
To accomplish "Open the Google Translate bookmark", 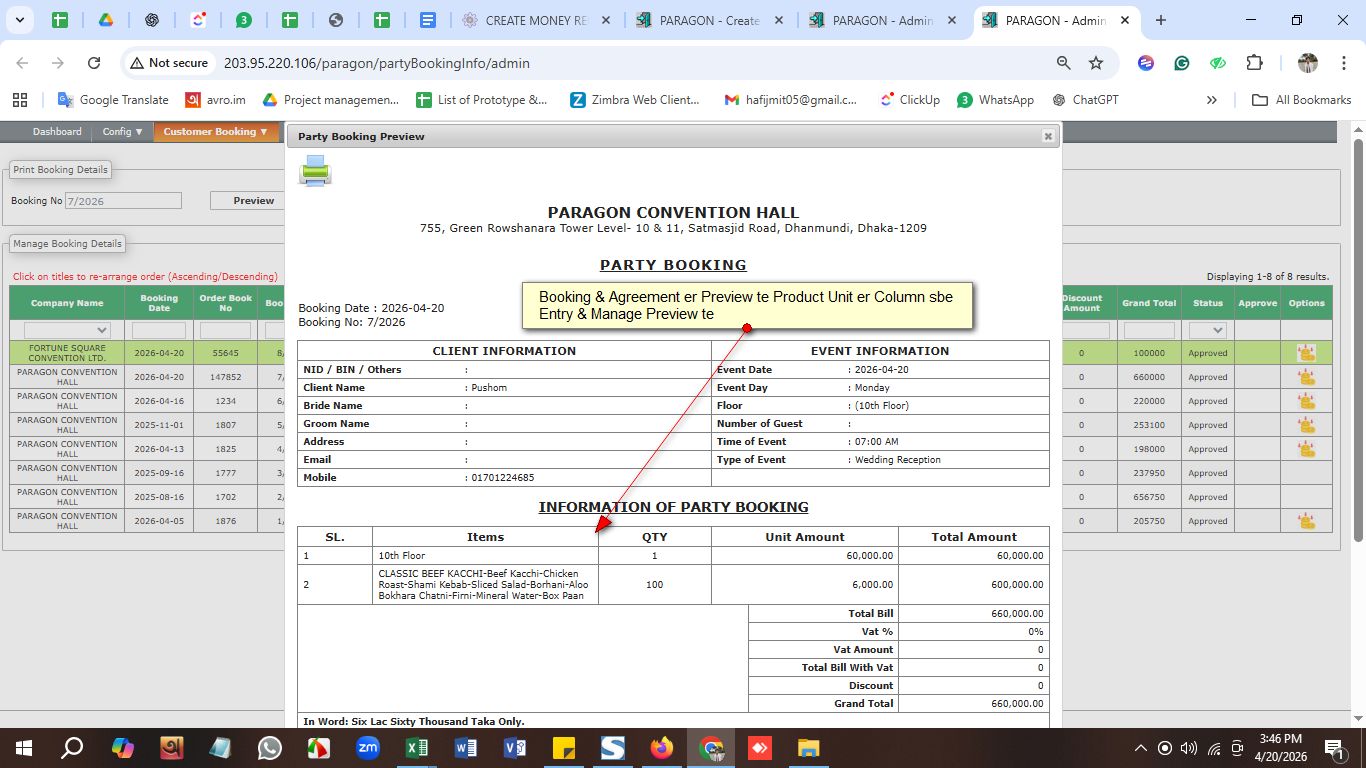I will click(113, 100).
